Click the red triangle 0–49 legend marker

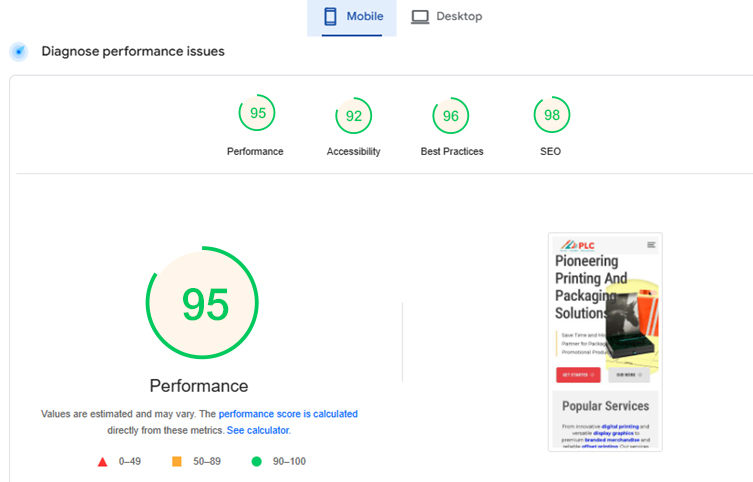102,461
